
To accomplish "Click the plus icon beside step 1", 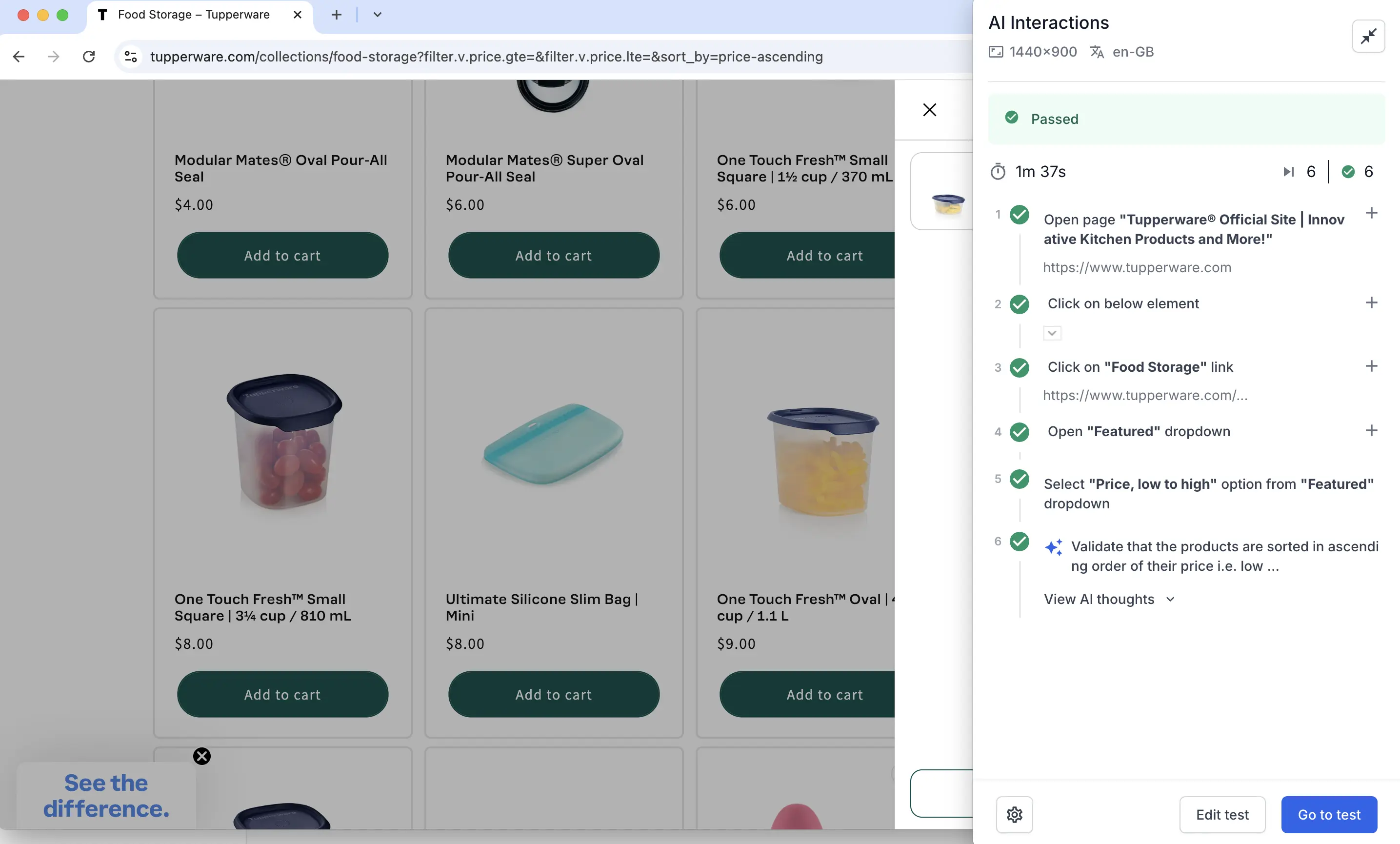I will pos(1371,213).
